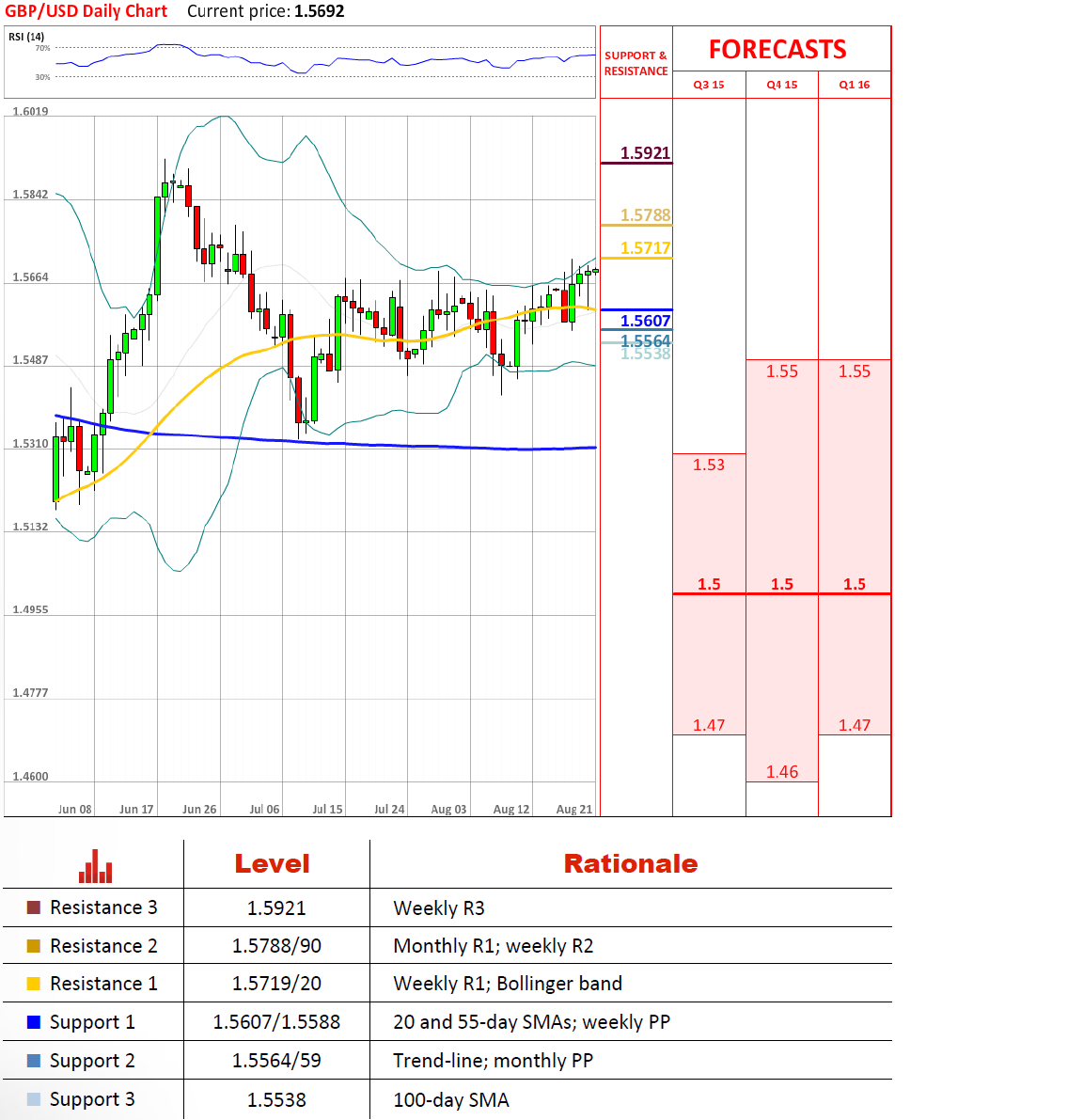Click the light blue Support 3 square marker
Screen dimensions: 1083x1120
point(34,1099)
